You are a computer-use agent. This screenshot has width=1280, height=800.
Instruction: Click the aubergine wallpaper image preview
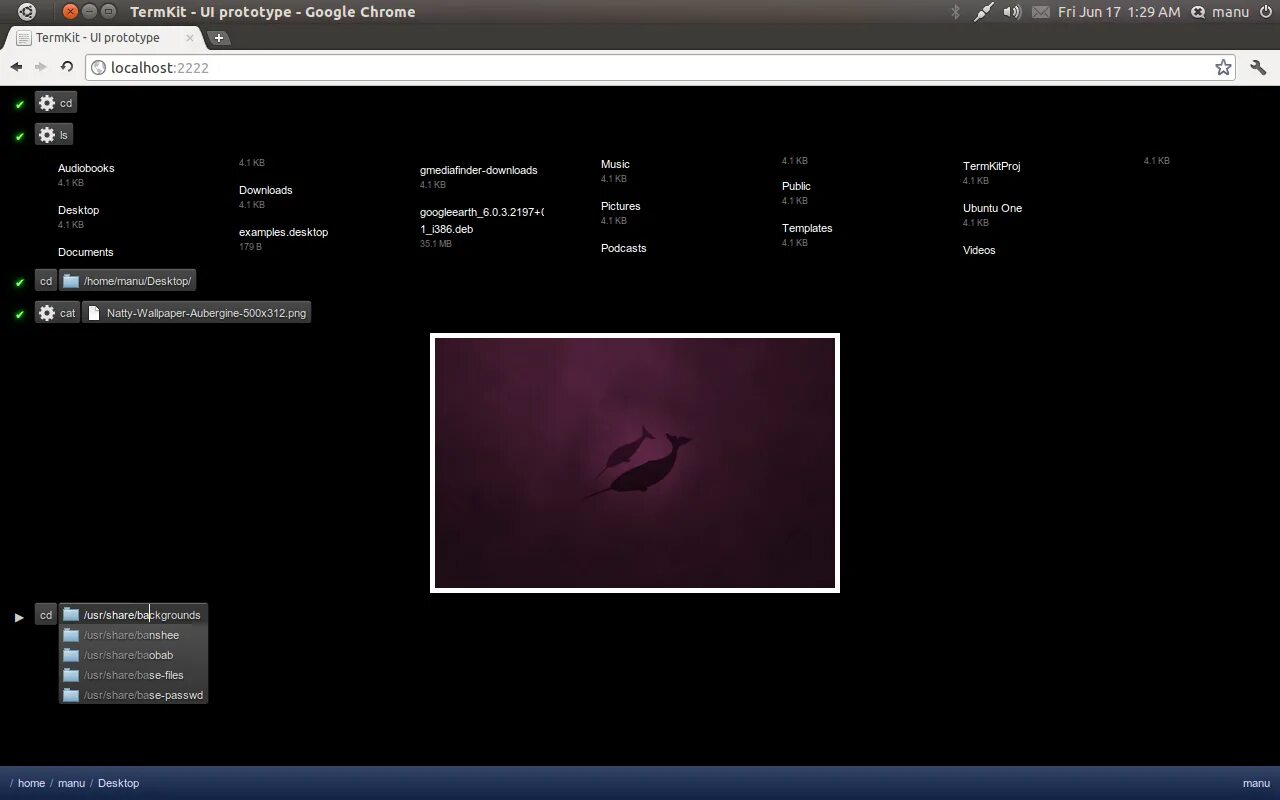[635, 463]
